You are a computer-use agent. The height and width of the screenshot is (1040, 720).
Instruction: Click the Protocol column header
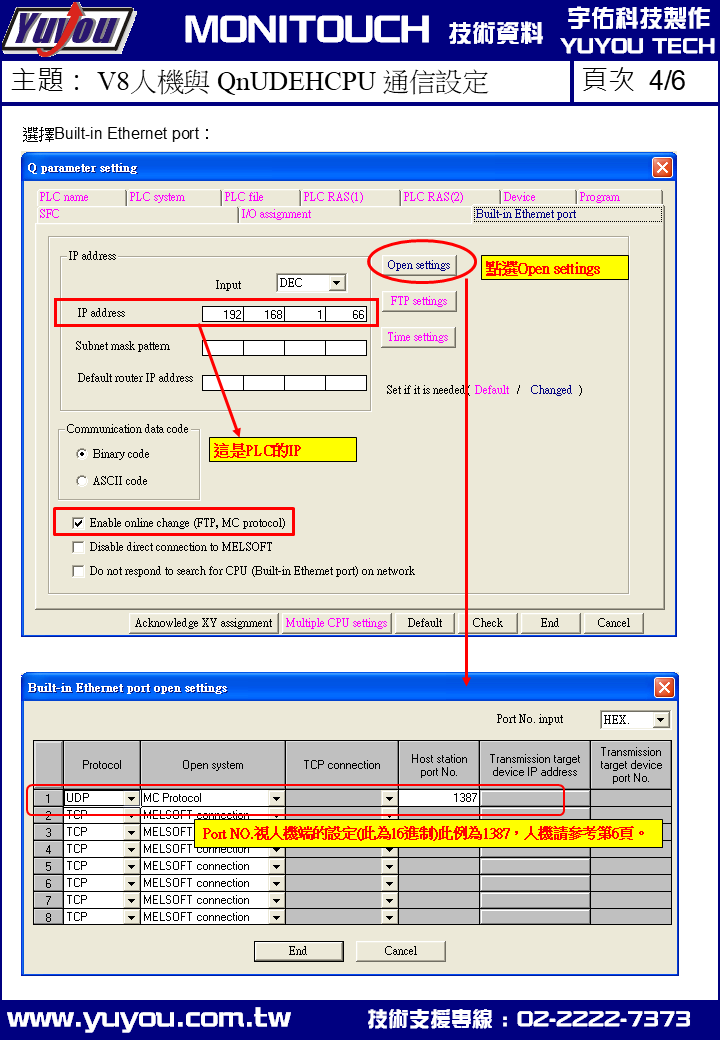click(102, 765)
